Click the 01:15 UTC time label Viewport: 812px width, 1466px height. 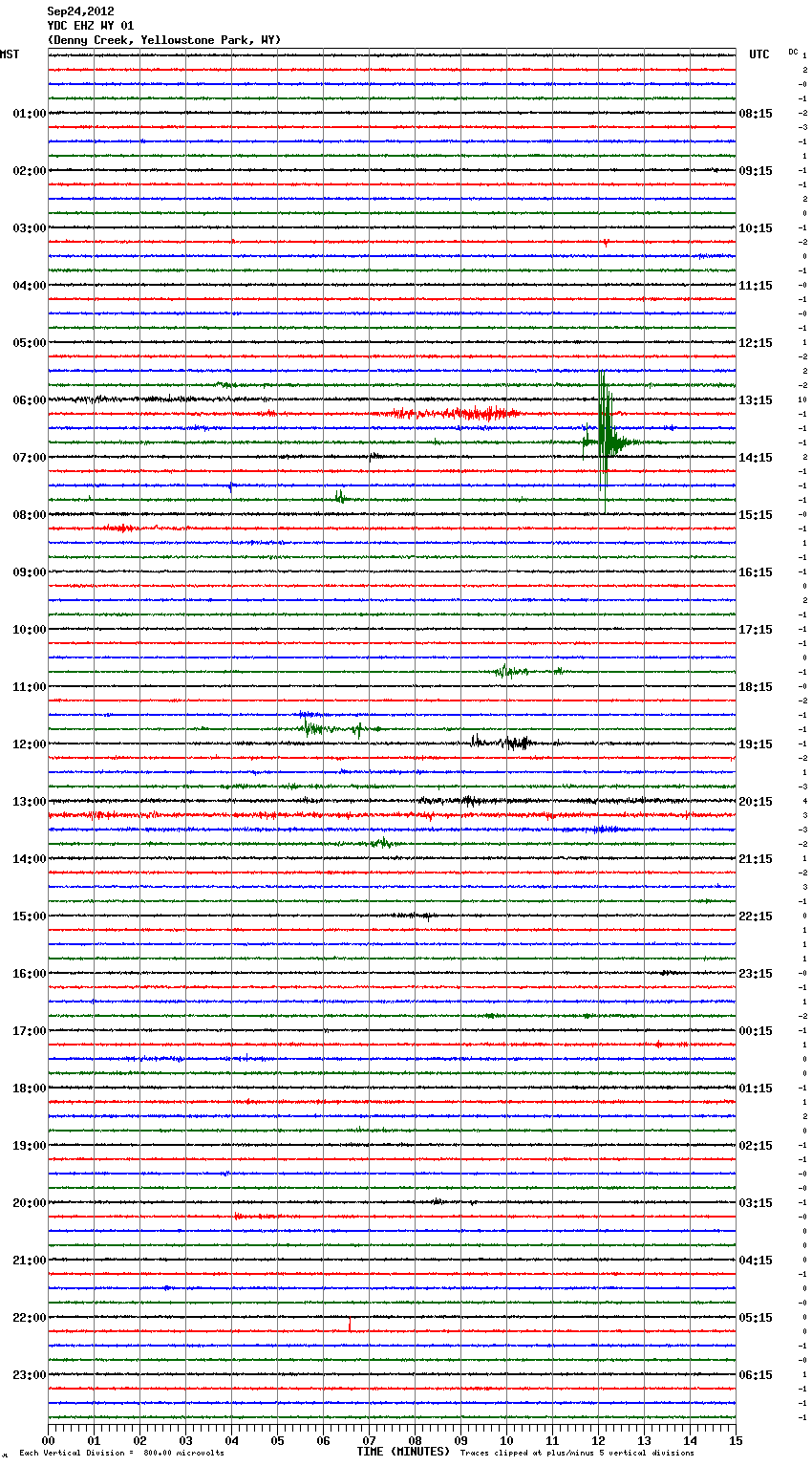(x=756, y=1089)
